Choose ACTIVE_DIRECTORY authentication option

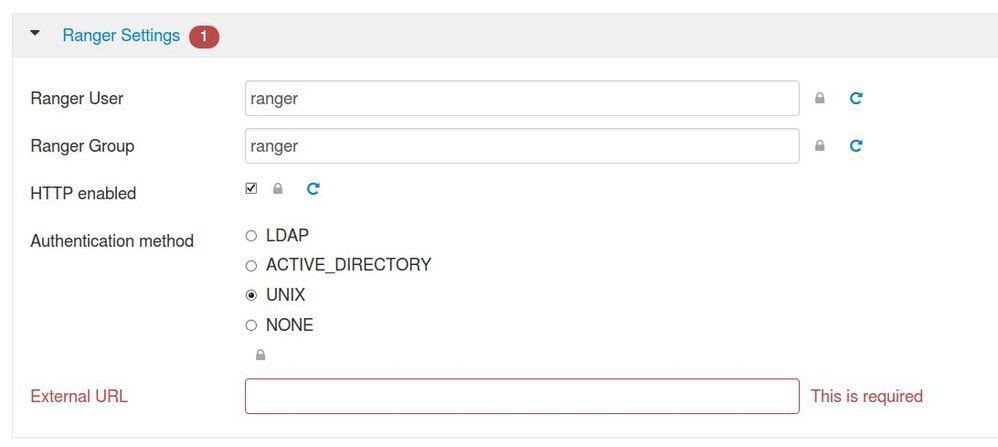tap(251, 266)
